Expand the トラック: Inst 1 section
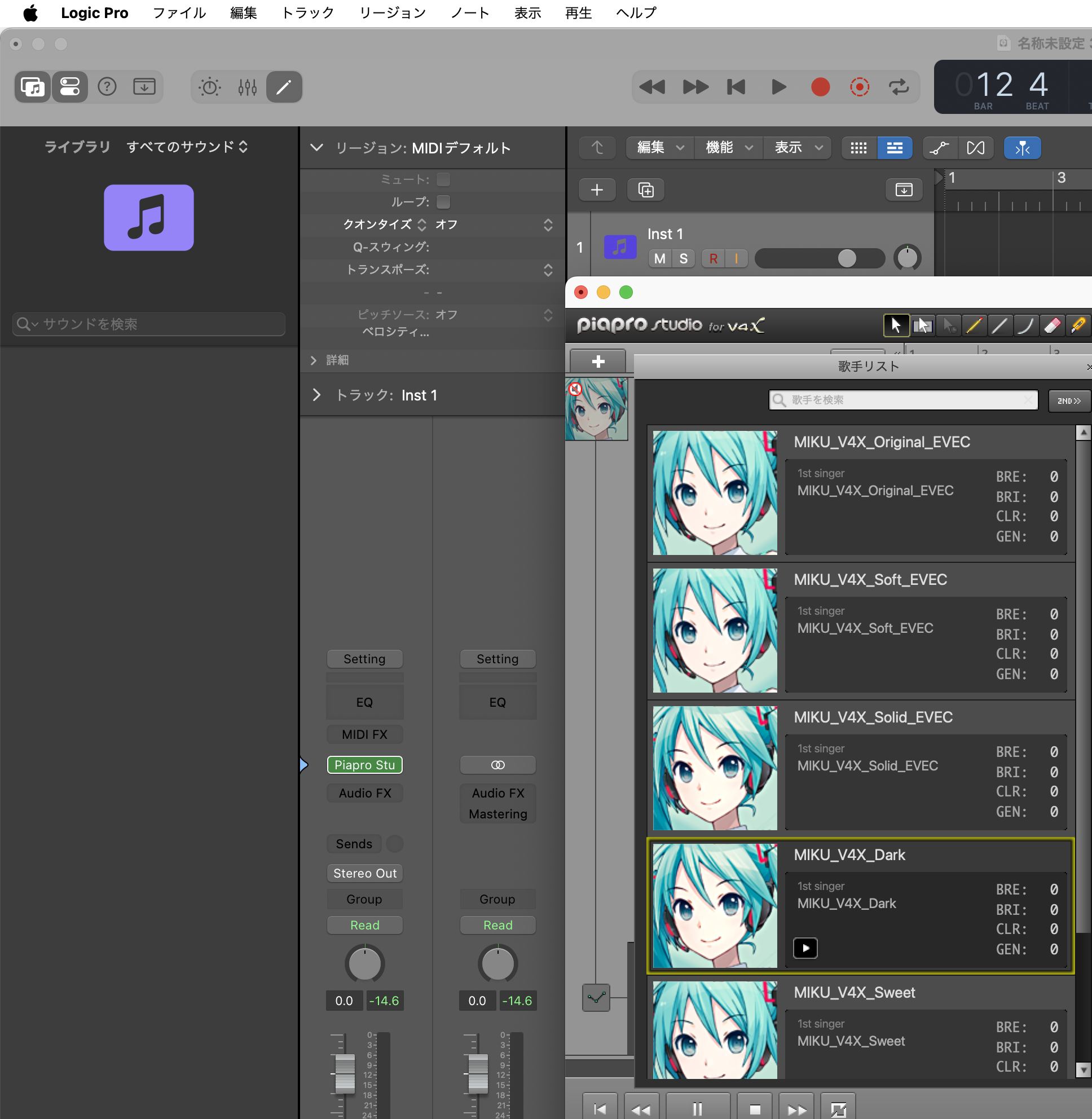Screen dimensions: 1092x1119 tap(316, 395)
